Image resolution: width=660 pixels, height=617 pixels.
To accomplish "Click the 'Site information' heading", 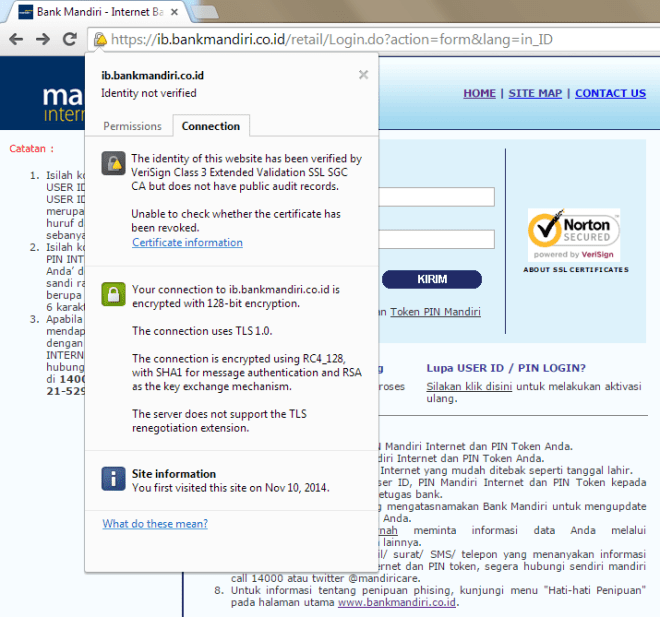I will pyautogui.click(x=174, y=474).
